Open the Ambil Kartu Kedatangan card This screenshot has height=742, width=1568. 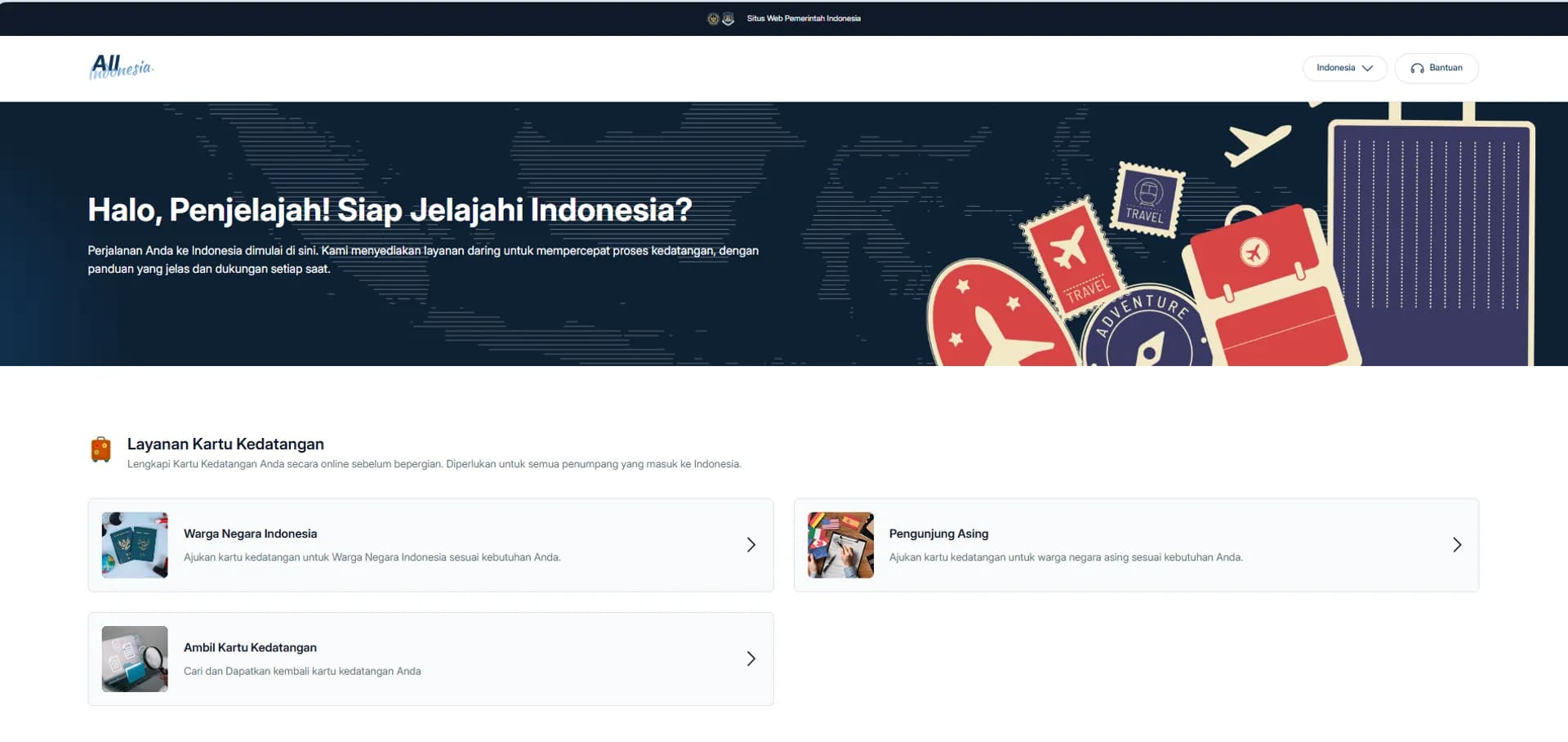point(430,659)
